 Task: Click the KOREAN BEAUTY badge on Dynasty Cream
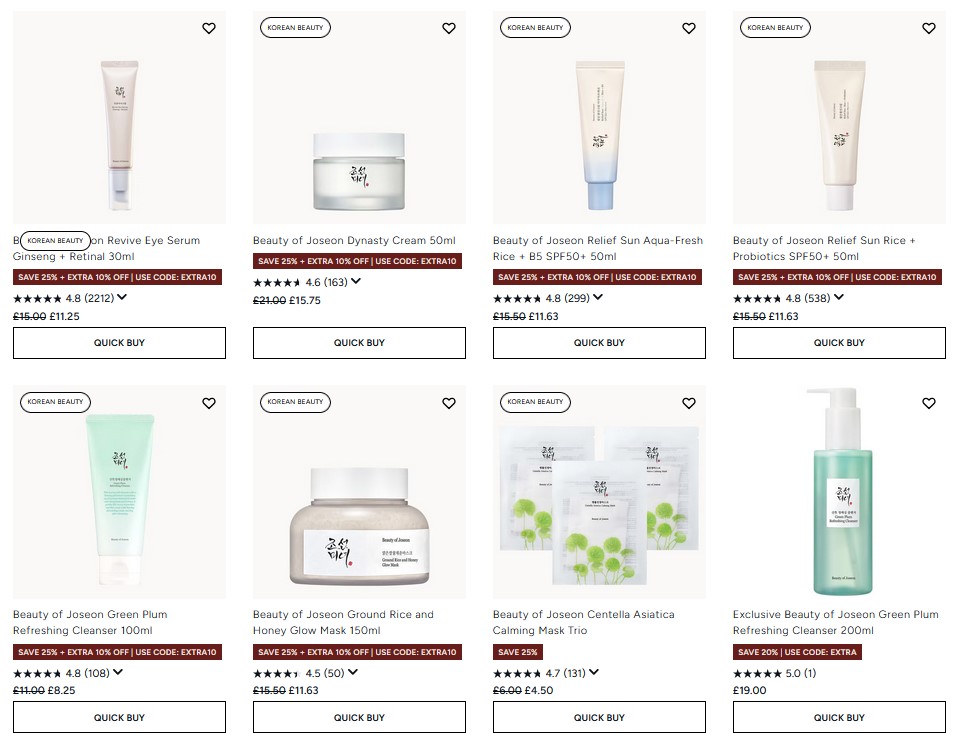coord(294,27)
